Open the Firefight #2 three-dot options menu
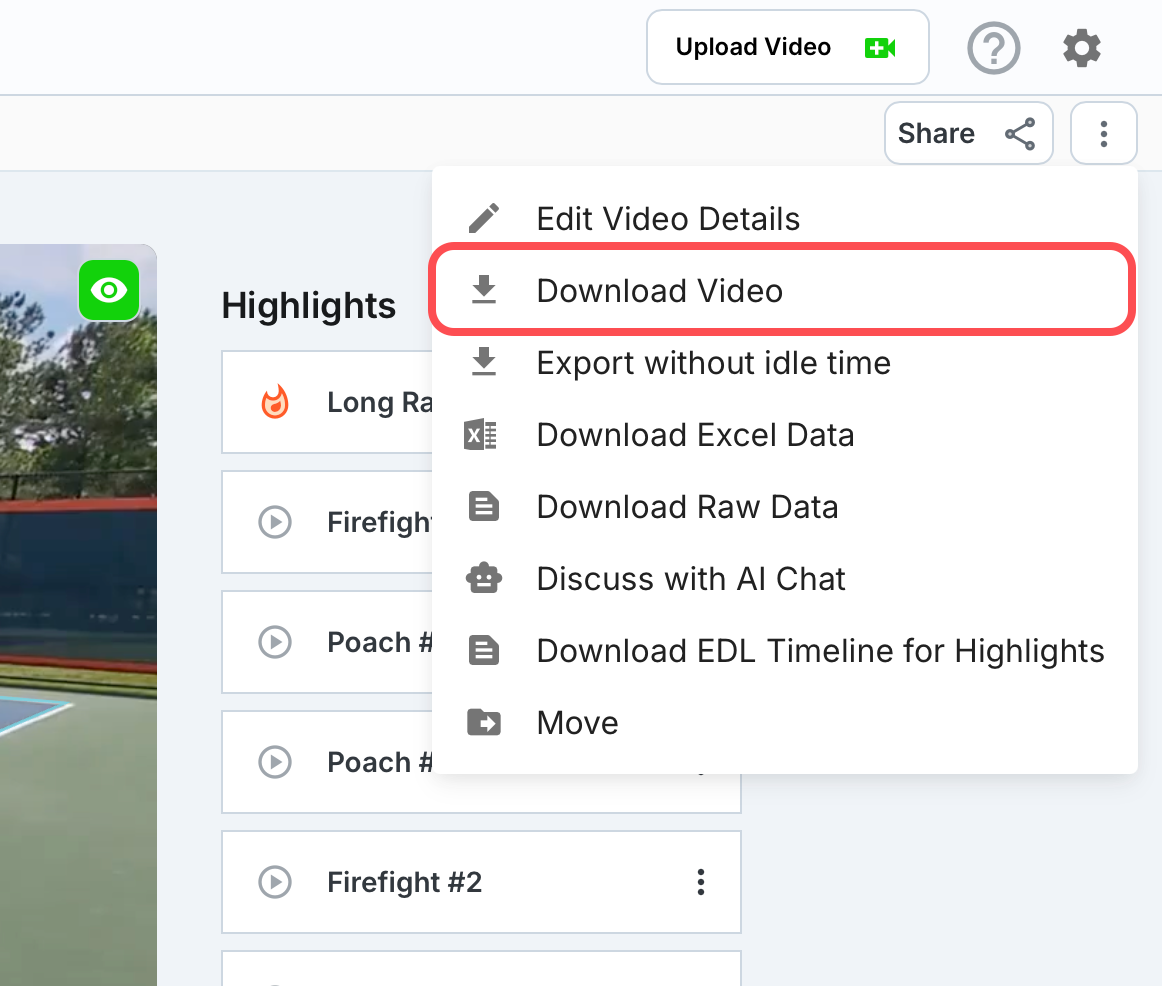The image size is (1162, 986). point(700,882)
